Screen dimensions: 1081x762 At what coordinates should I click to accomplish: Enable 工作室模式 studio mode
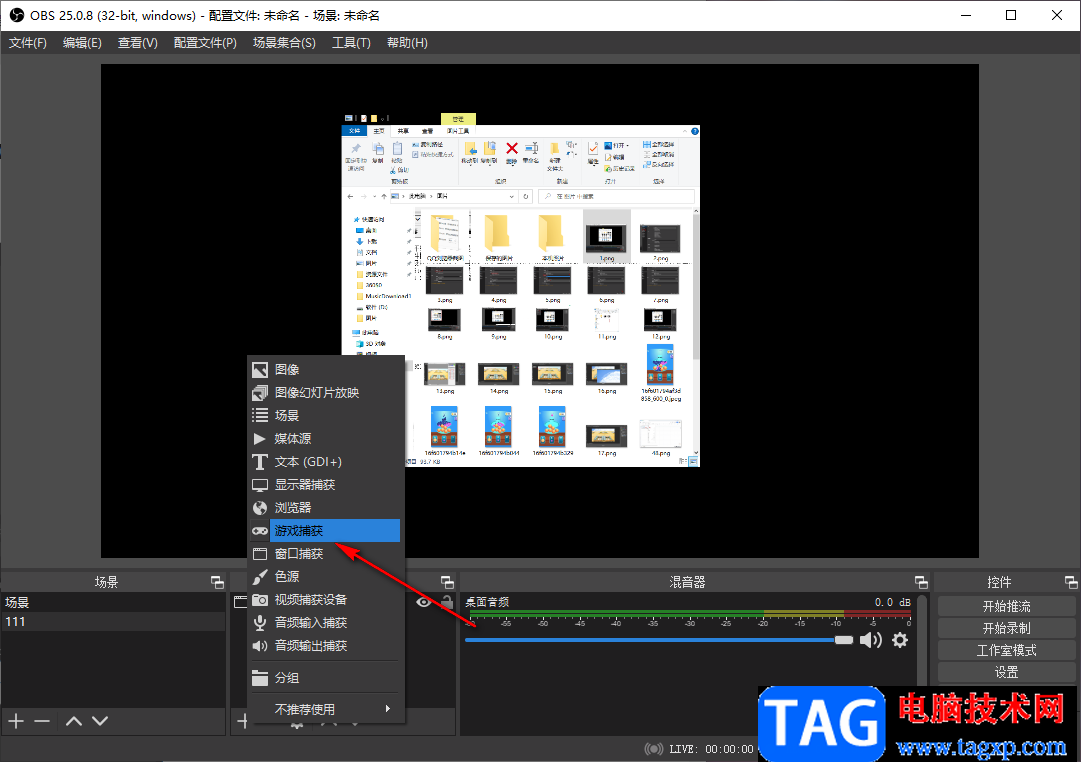pos(1006,650)
